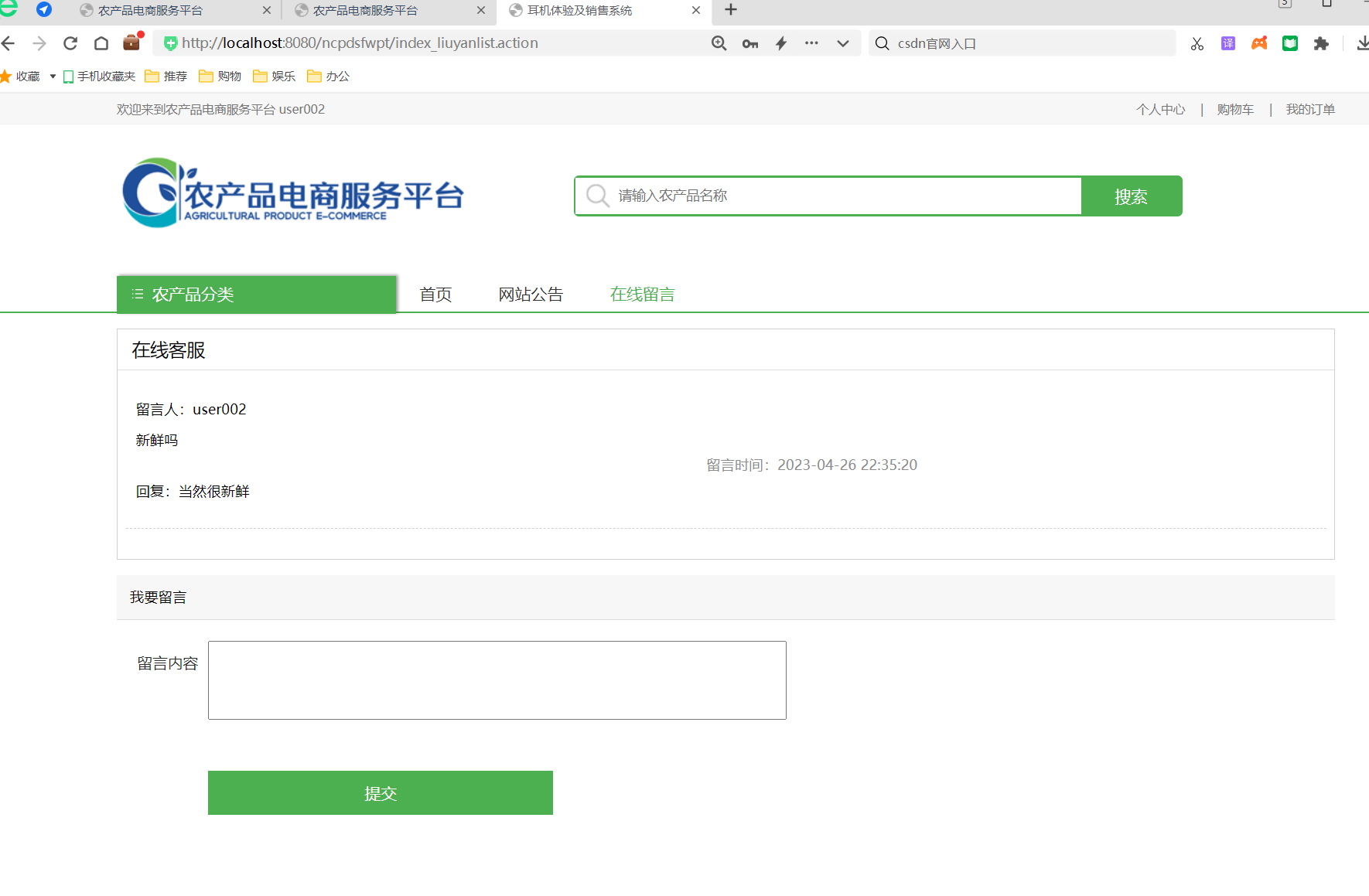Submit the message with 提交 button
The image size is (1369, 896).
point(380,792)
